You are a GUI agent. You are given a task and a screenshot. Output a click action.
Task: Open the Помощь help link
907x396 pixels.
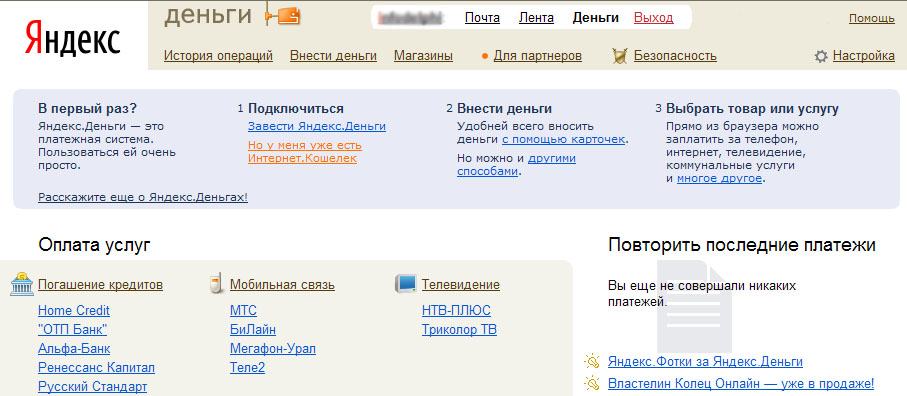pyautogui.click(x=872, y=18)
